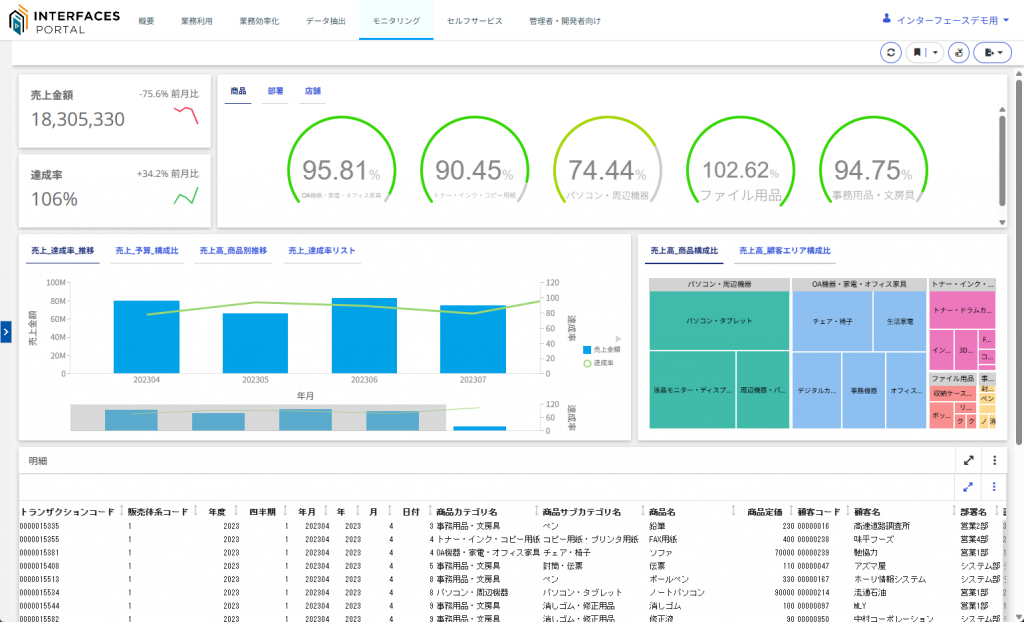Select the 売上高_商品構成比 tab
Image resolution: width=1024 pixels, height=622 pixels.
click(684, 251)
